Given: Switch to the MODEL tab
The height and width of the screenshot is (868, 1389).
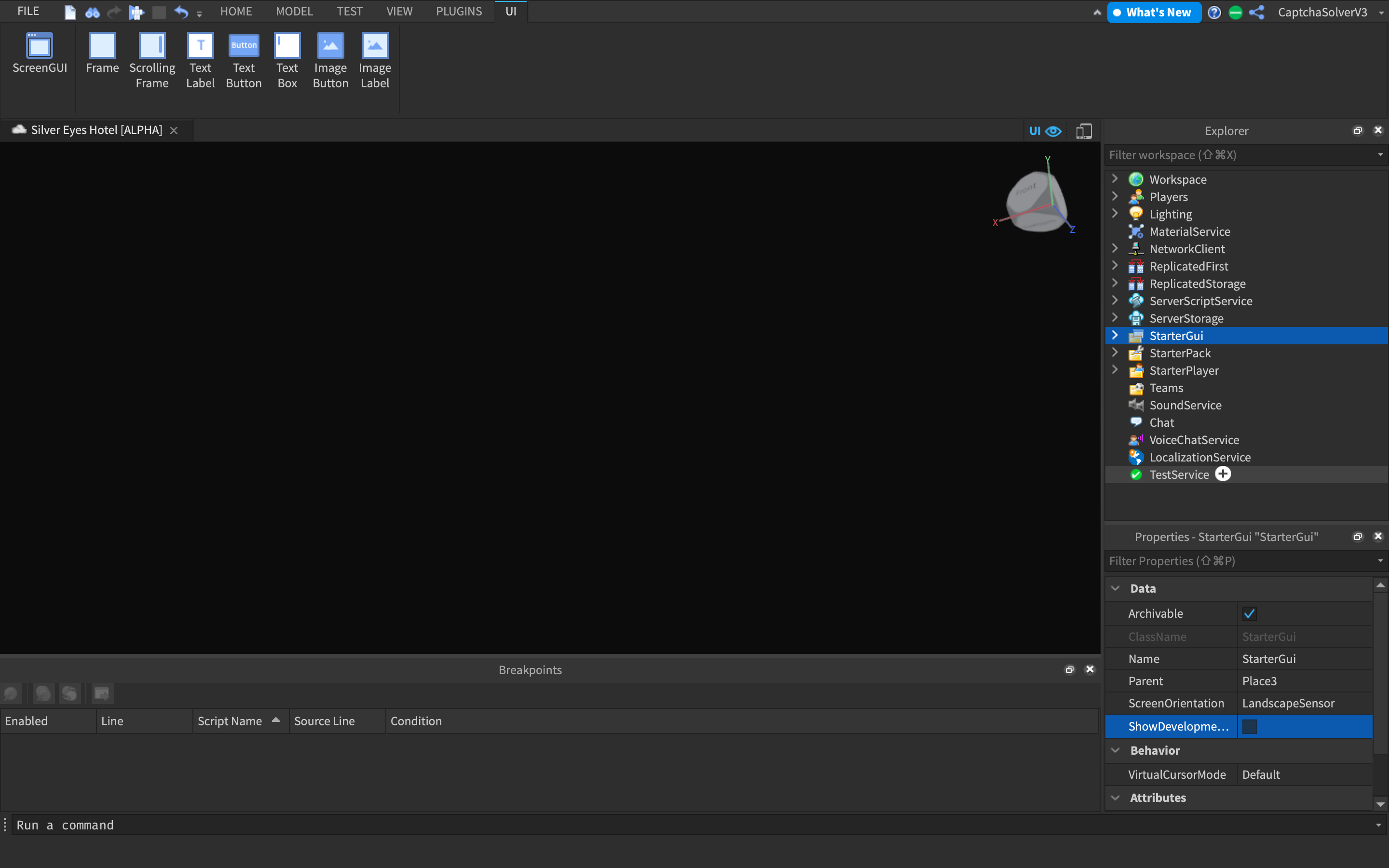Looking at the screenshot, I should tap(294, 12).
